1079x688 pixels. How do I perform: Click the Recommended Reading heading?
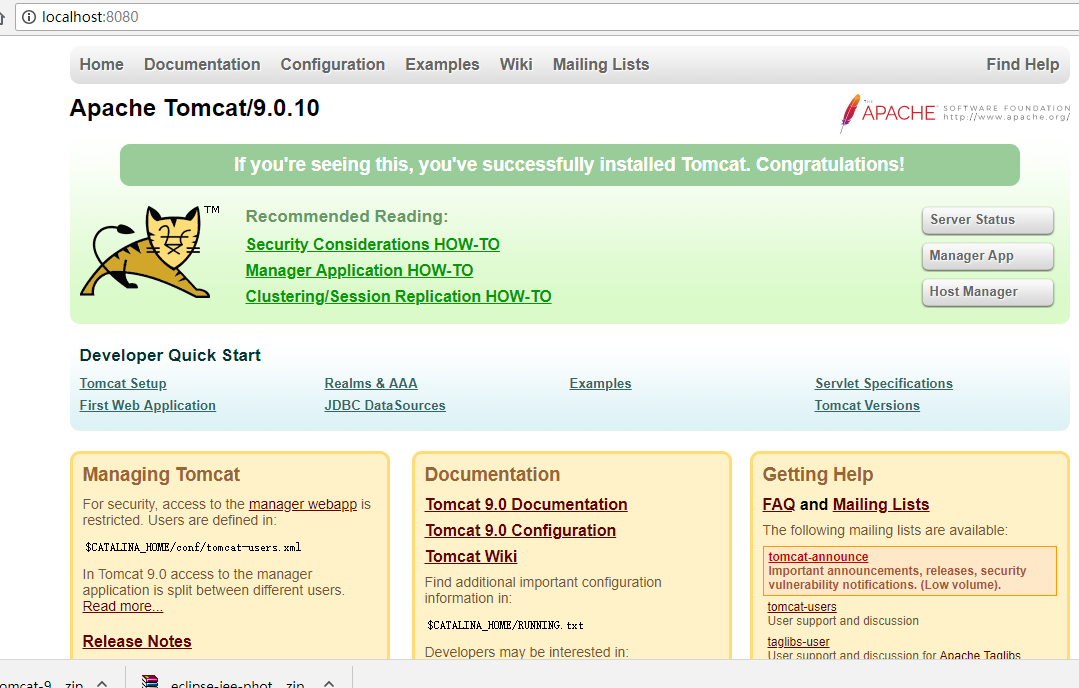click(x=347, y=216)
